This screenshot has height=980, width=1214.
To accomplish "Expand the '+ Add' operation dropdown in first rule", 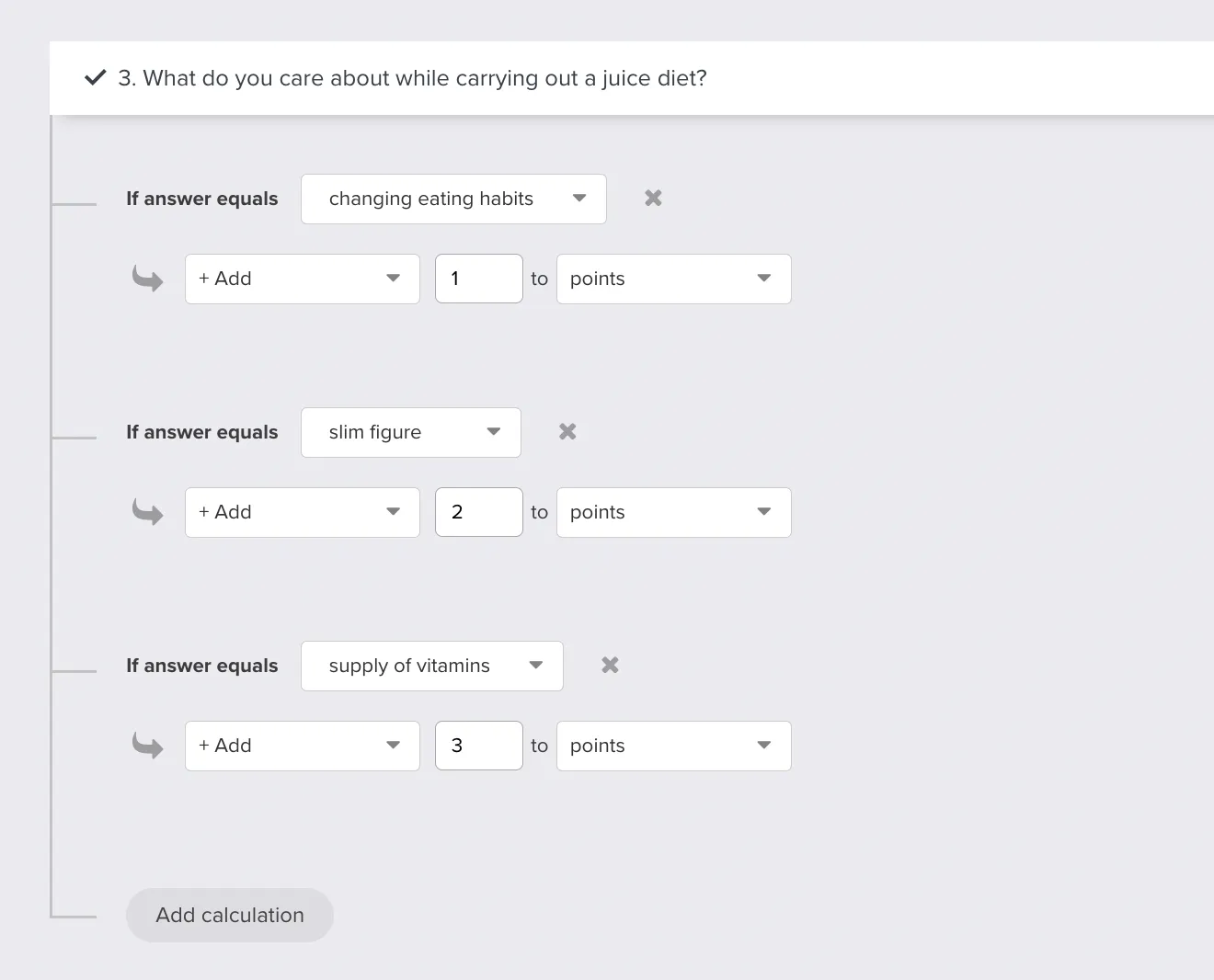I will (x=302, y=279).
